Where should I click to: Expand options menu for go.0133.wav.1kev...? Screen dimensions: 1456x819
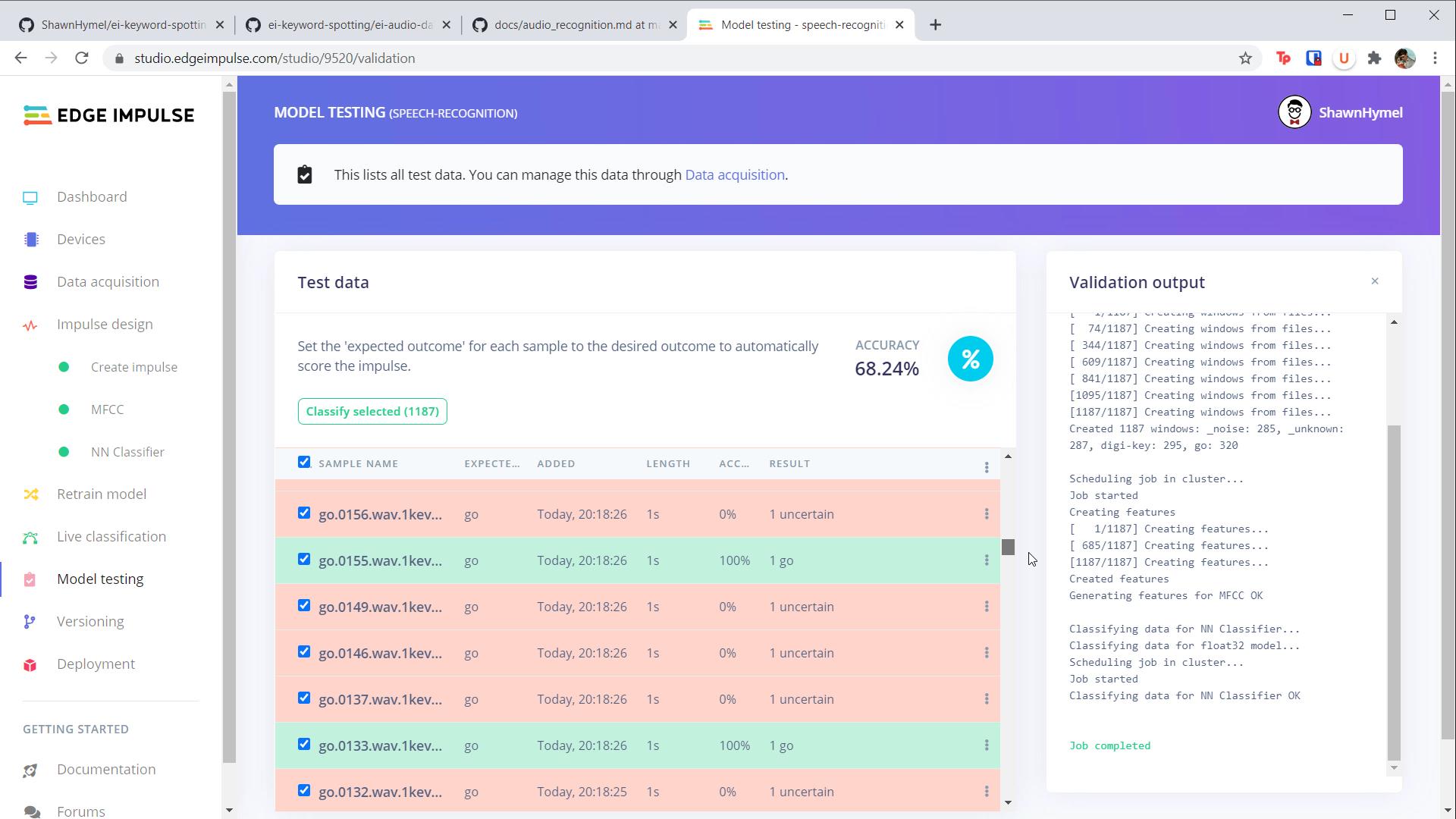point(988,745)
